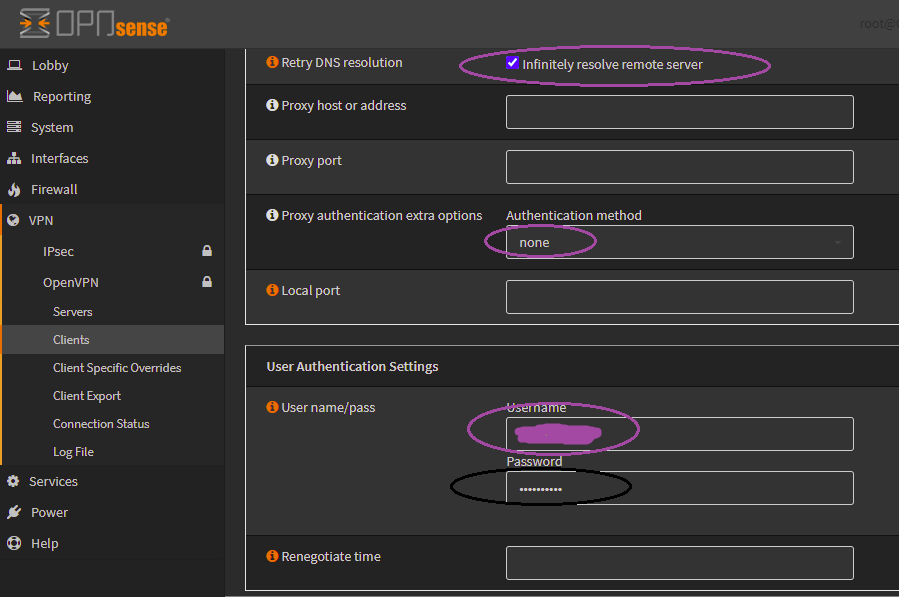Click info icon next to Proxy host or address

pyautogui.click(x=272, y=105)
